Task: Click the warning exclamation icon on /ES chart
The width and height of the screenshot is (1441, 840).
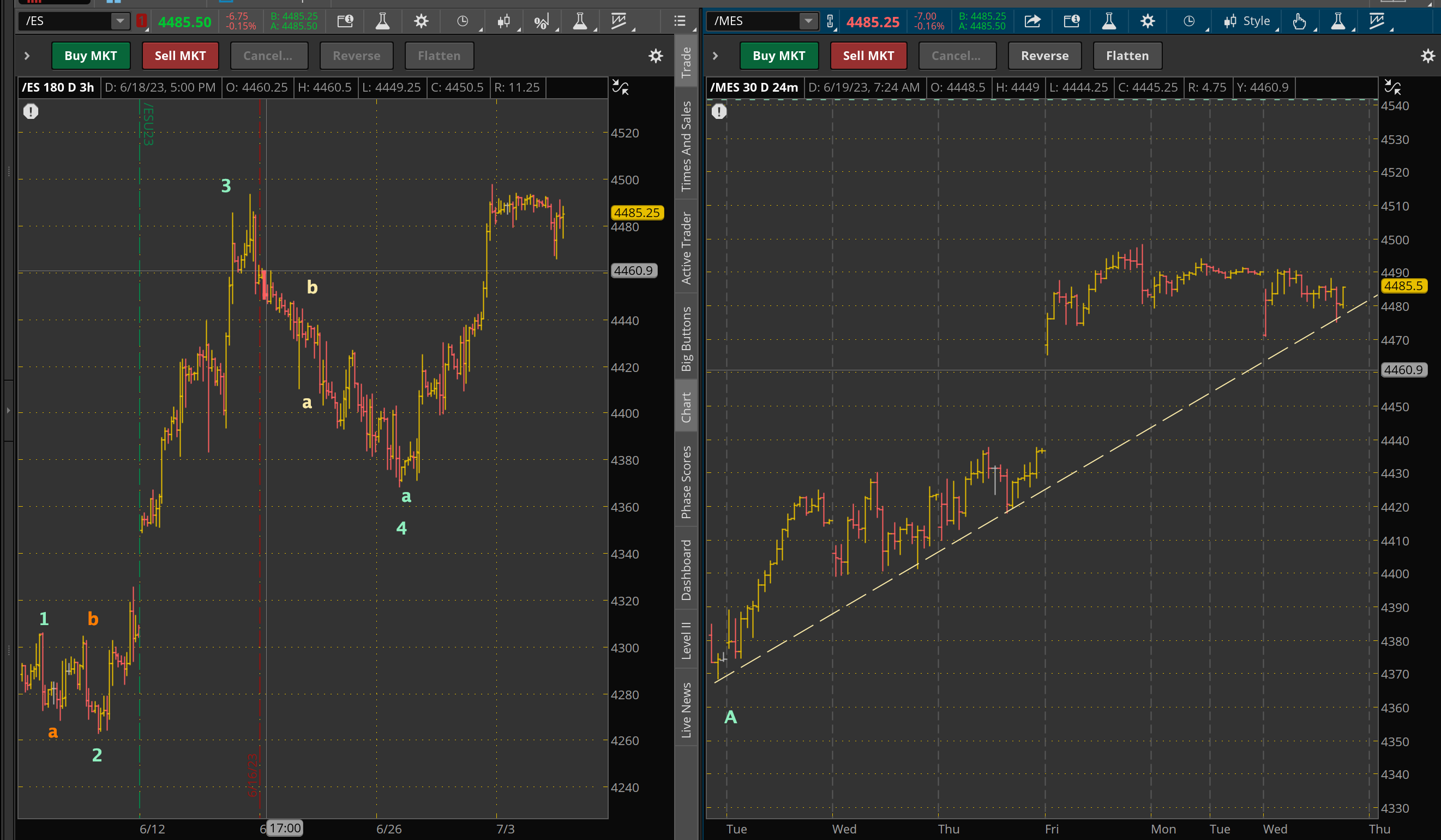Action: (x=31, y=111)
